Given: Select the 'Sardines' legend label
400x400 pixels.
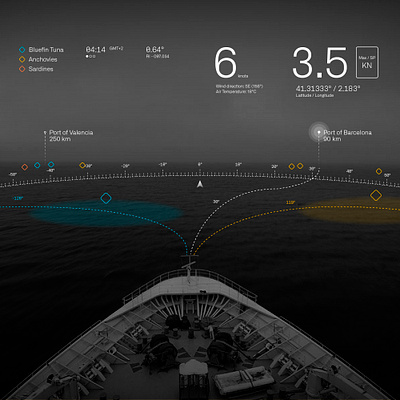Looking at the screenshot, I should [41, 69].
